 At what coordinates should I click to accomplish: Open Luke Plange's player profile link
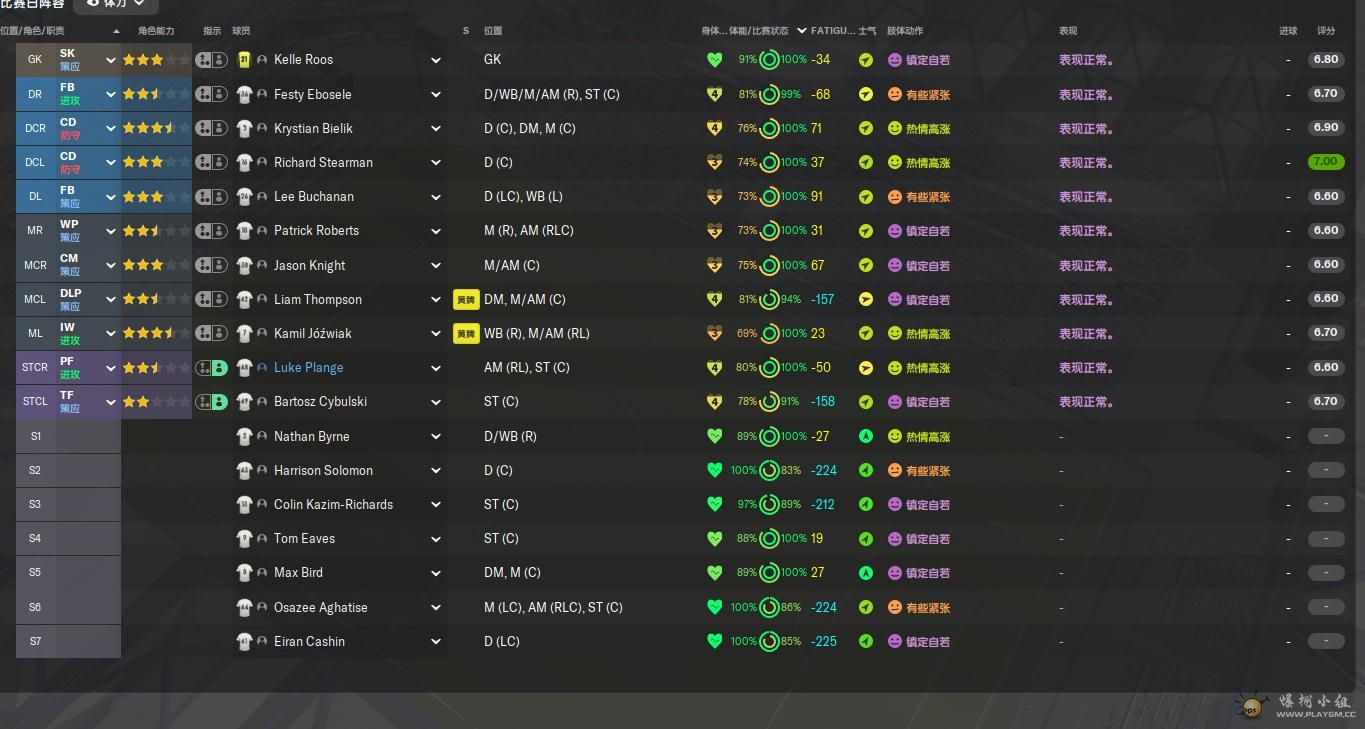pyautogui.click(x=308, y=368)
